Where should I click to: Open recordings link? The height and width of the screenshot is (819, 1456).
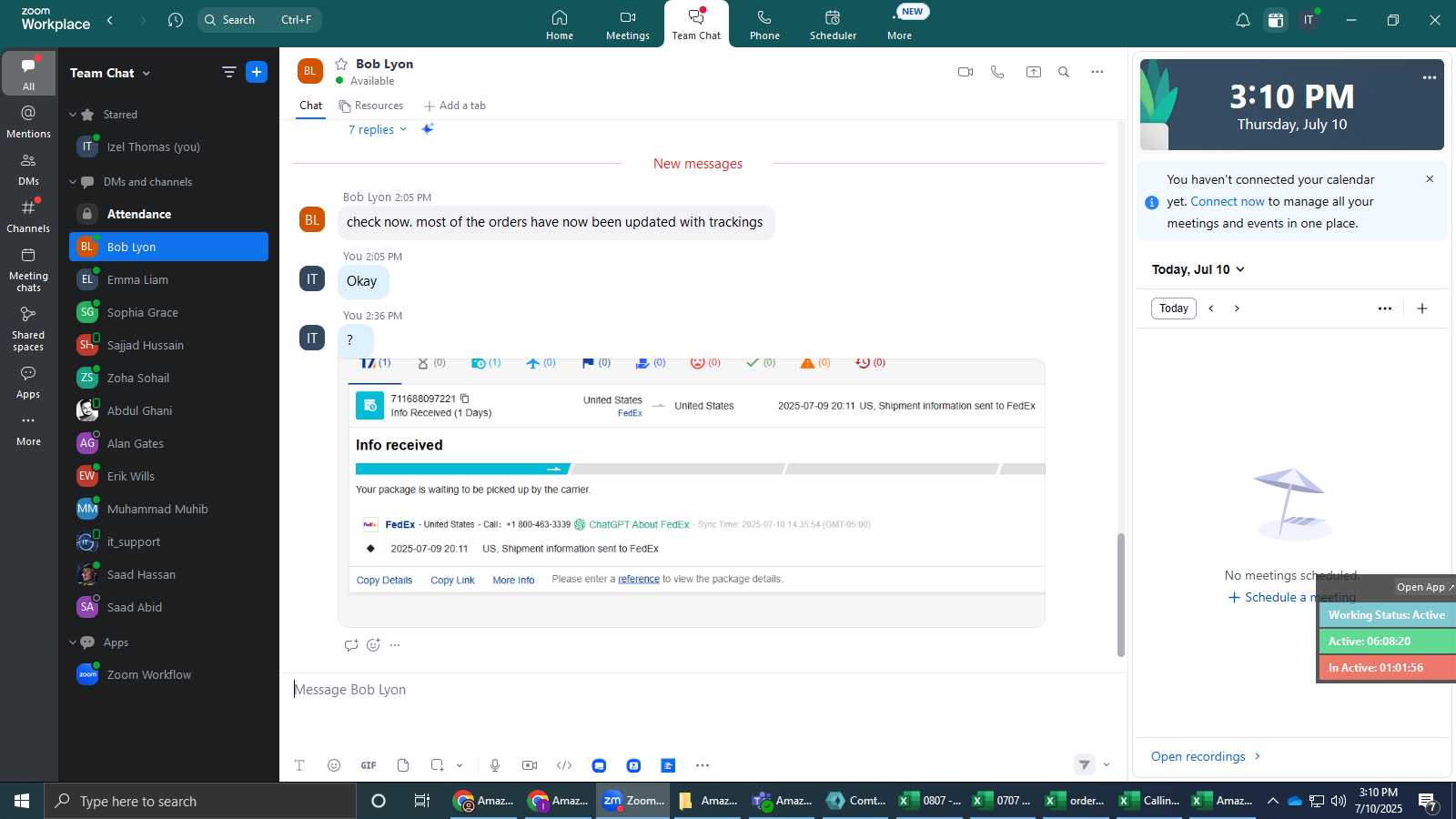pos(1206,756)
